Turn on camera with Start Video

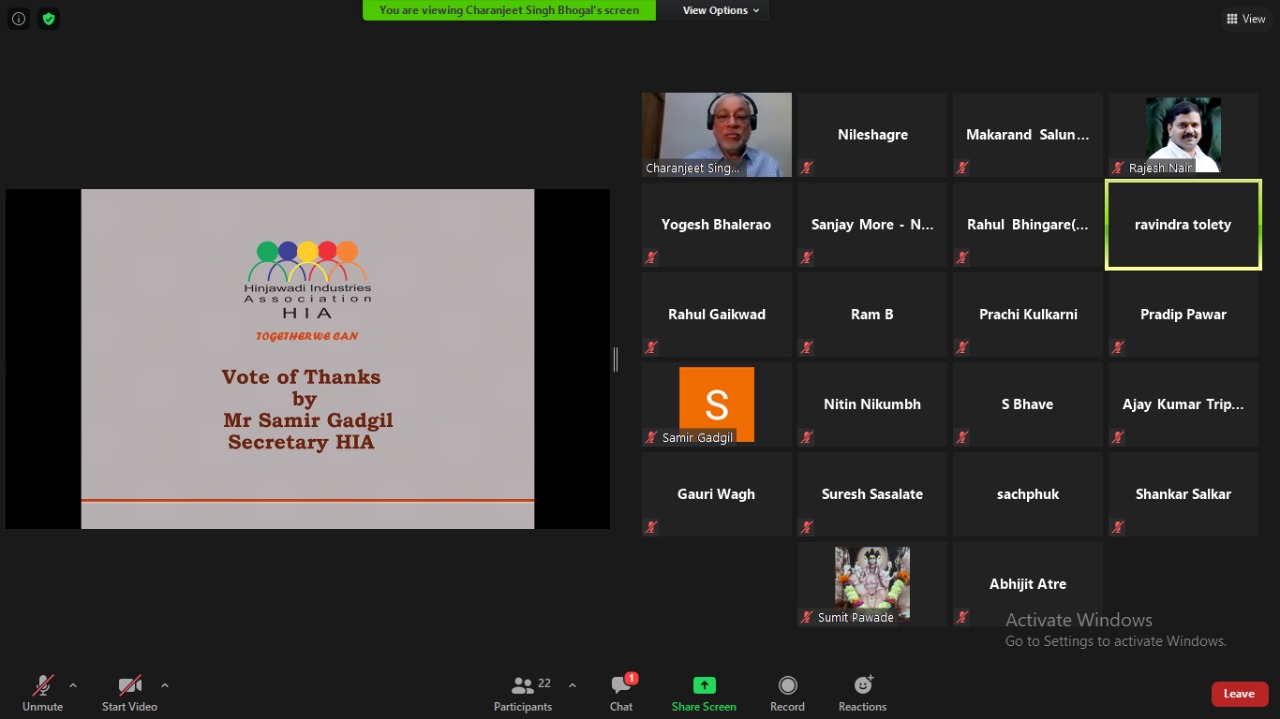coord(130,686)
